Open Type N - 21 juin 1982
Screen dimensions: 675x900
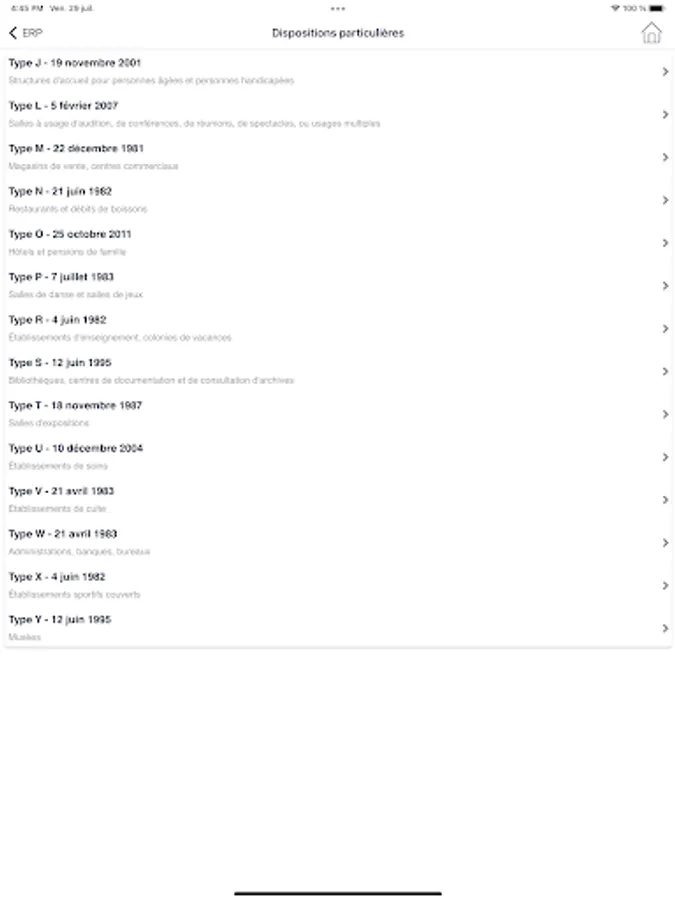tap(300, 200)
